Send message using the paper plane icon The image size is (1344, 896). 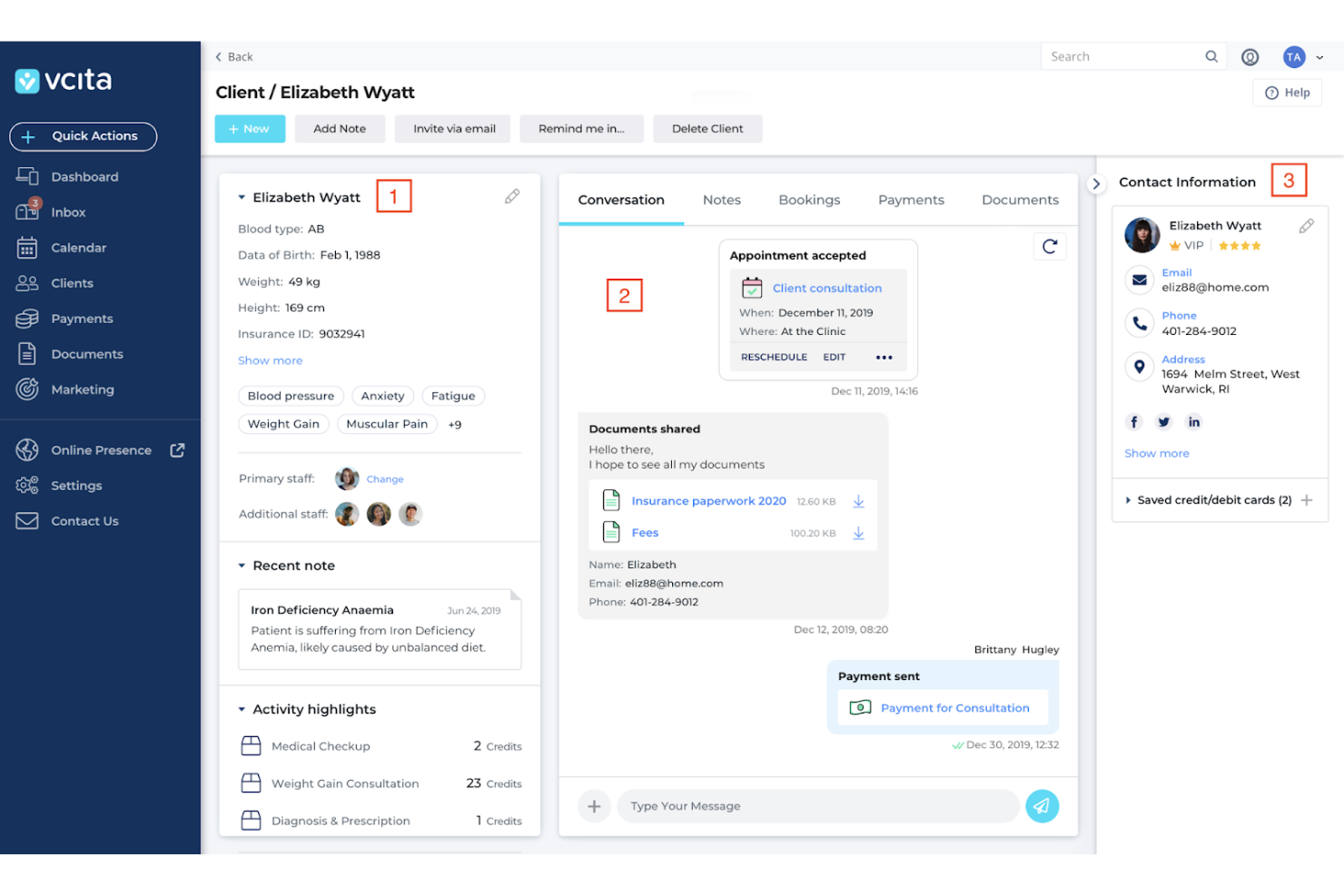pyautogui.click(x=1042, y=805)
